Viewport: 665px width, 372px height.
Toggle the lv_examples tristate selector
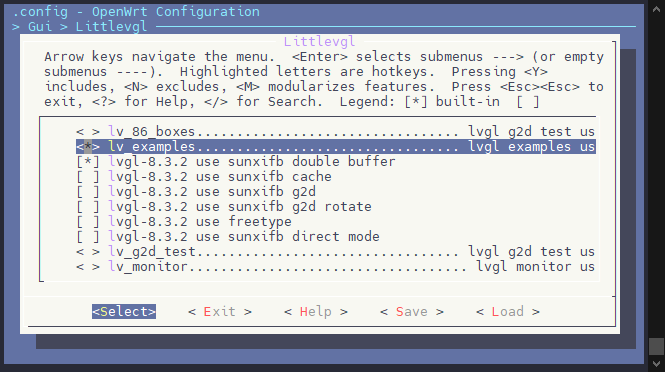[x=88, y=147]
